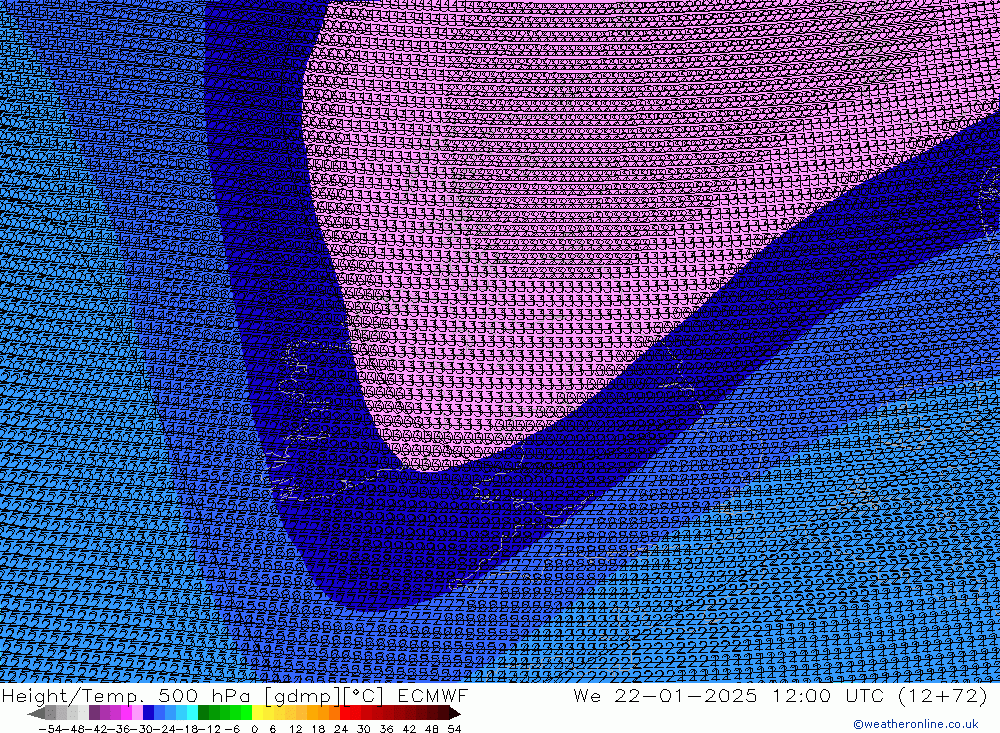Click the '54' legend value
Viewport: 1000px width, 733px height.
click(454, 729)
